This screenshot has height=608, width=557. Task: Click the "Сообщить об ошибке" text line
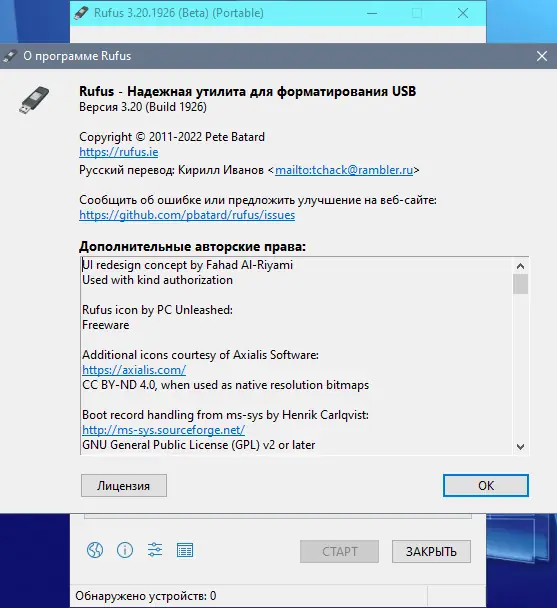[x=258, y=200]
